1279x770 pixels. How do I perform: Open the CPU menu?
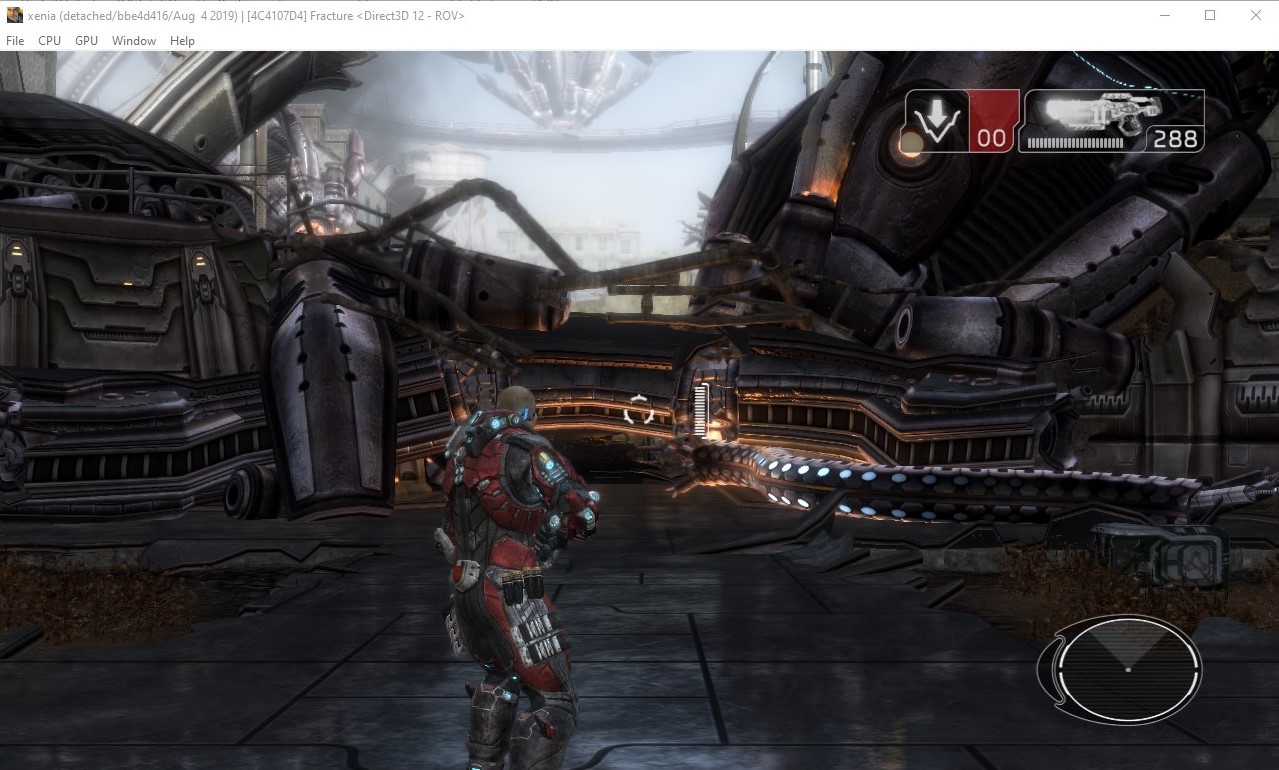pos(49,41)
